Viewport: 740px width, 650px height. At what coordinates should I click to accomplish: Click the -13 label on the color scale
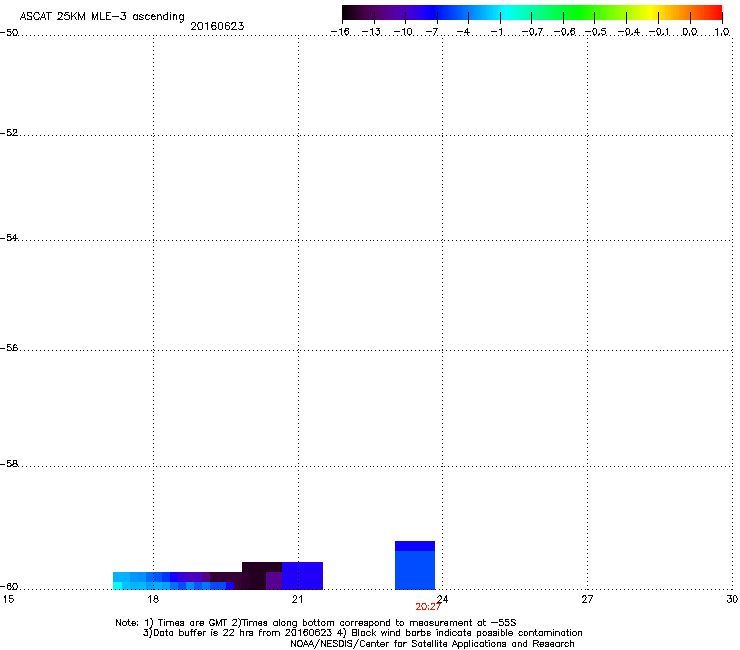click(x=371, y=32)
